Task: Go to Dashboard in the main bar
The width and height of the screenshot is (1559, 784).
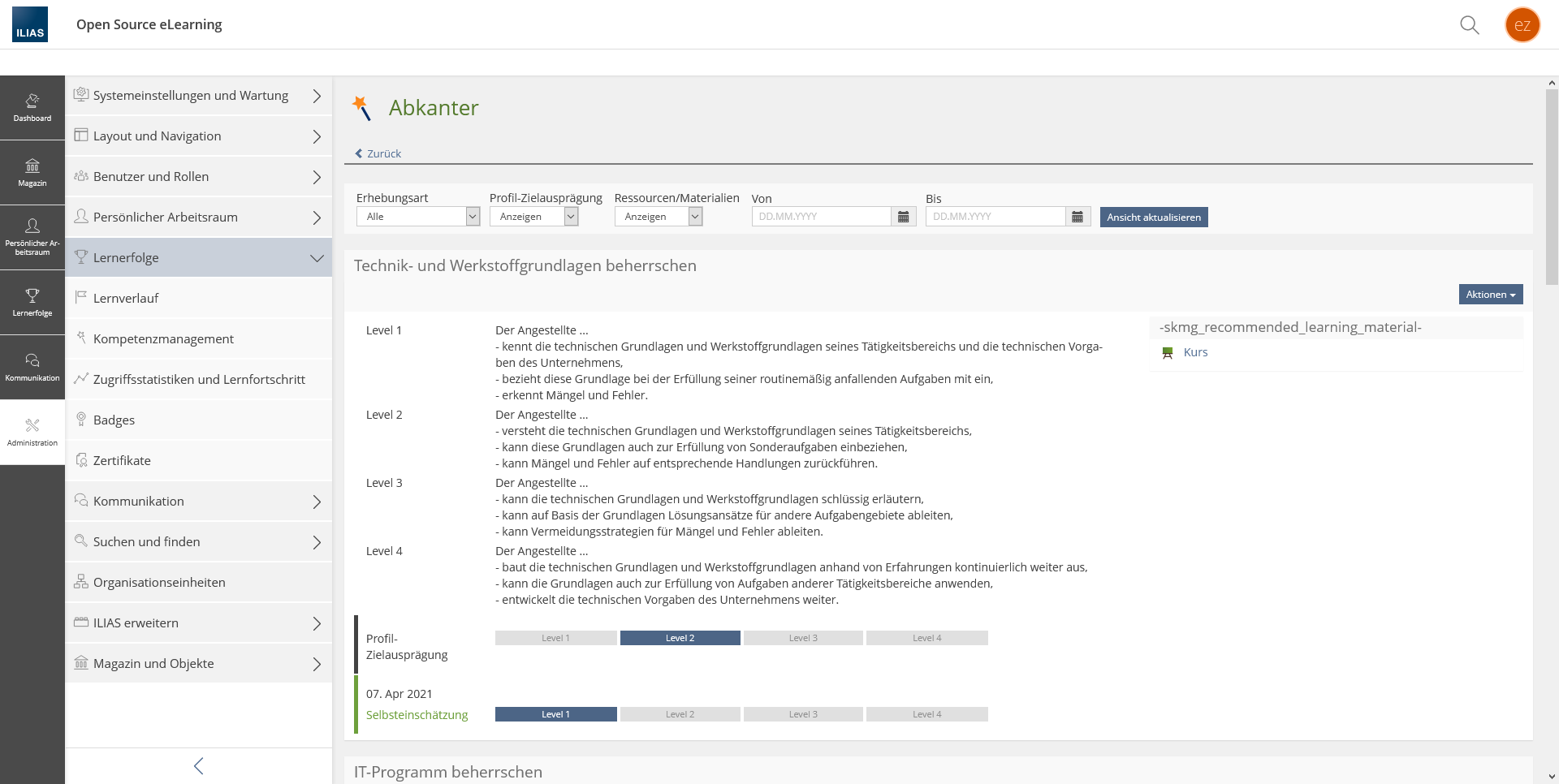Action: pyautogui.click(x=32, y=108)
